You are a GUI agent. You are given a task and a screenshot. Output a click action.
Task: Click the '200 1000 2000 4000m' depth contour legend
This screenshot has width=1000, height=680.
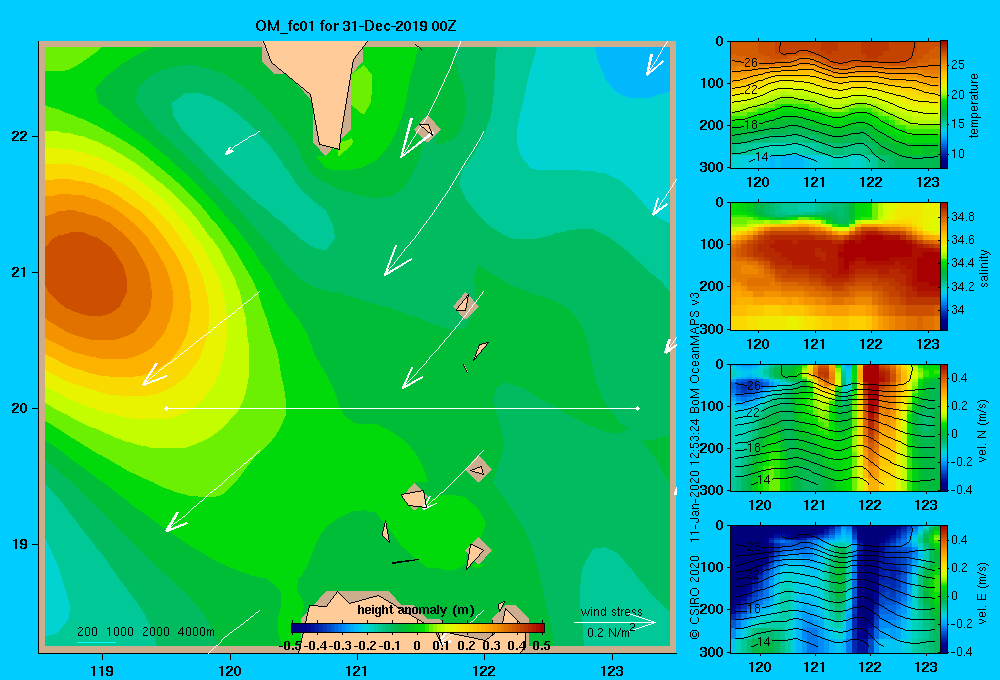pos(146,632)
